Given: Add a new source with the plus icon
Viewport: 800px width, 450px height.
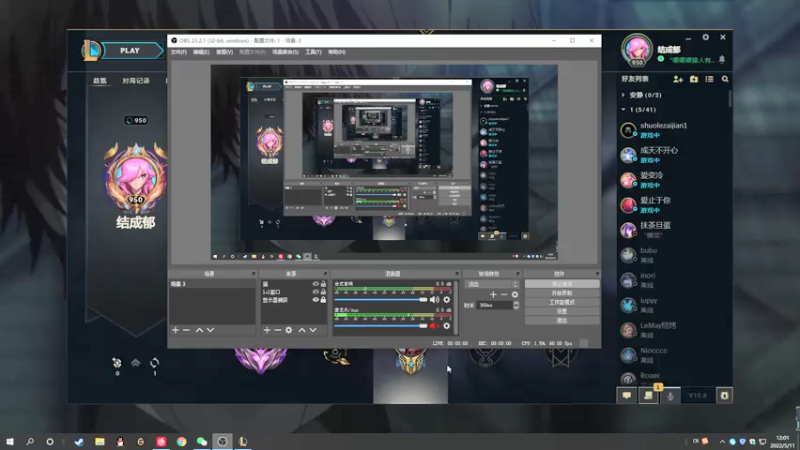Looking at the screenshot, I should (x=267, y=330).
